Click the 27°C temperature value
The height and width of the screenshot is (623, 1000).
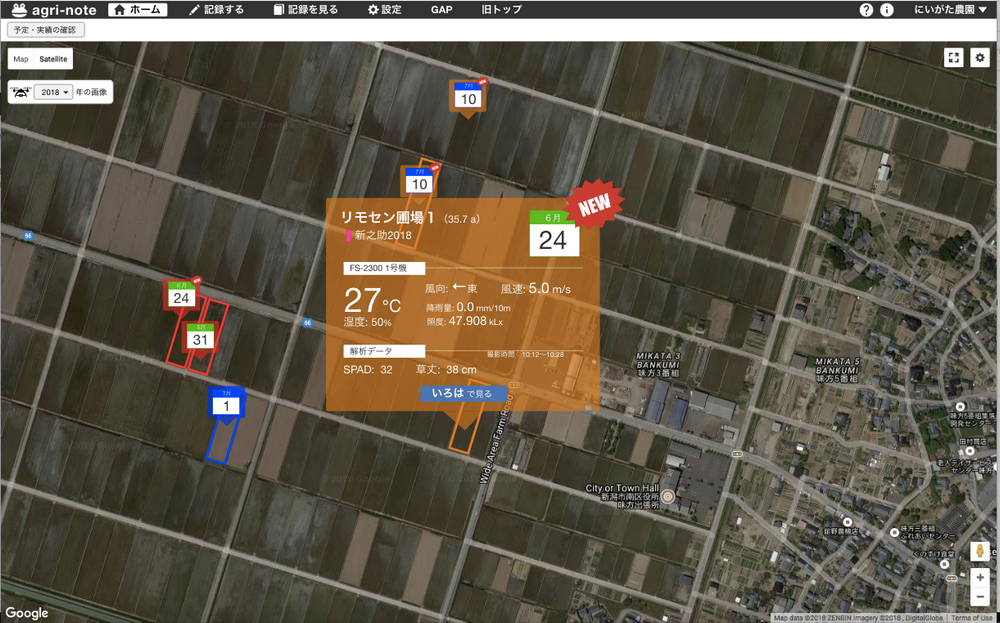(372, 300)
